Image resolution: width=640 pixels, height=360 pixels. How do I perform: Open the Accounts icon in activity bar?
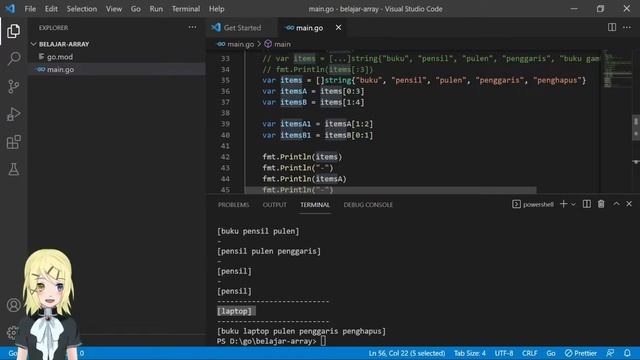[13, 305]
